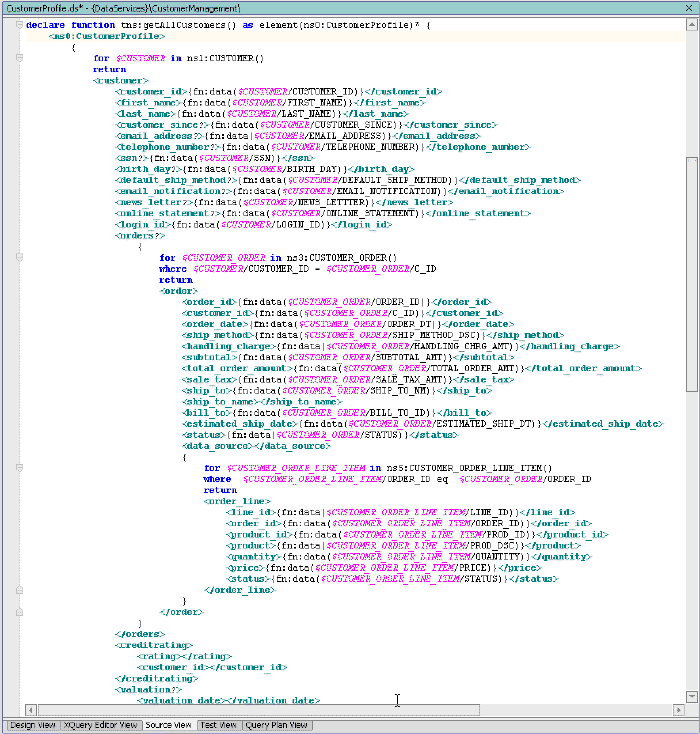
Task: Click the <product_id> element line
Action: 417,535
